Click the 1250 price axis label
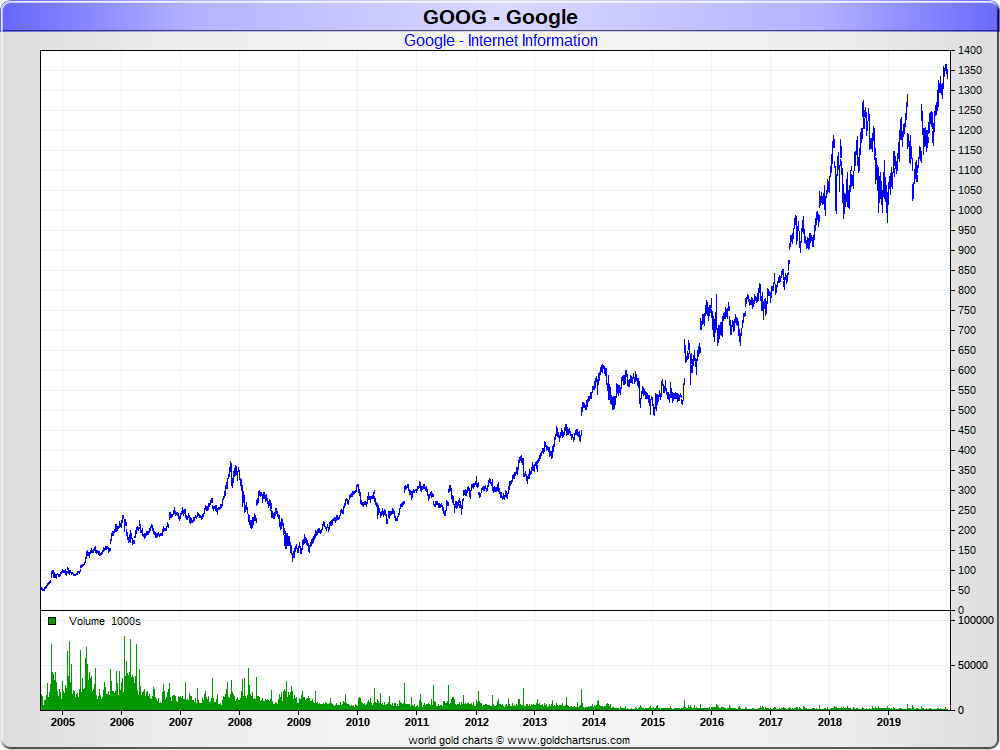This screenshot has height=750, width=1000. coord(970,110)
